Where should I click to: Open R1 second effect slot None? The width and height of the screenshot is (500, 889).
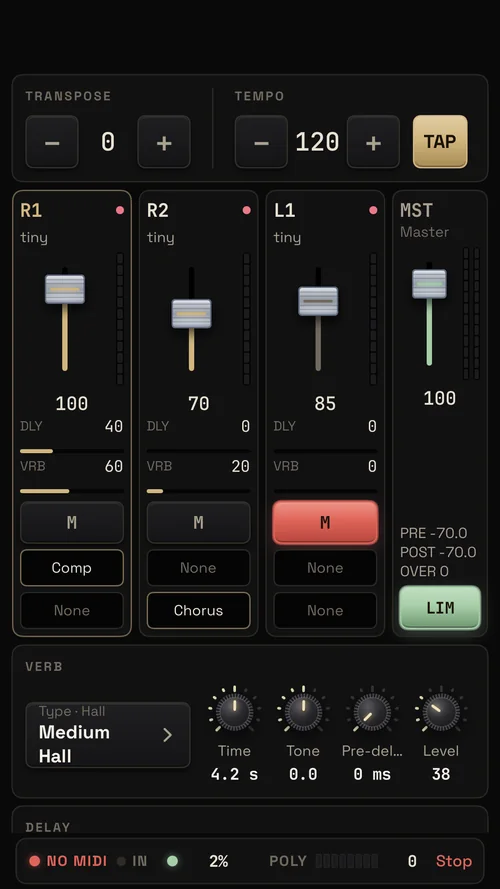pos(72,611)
